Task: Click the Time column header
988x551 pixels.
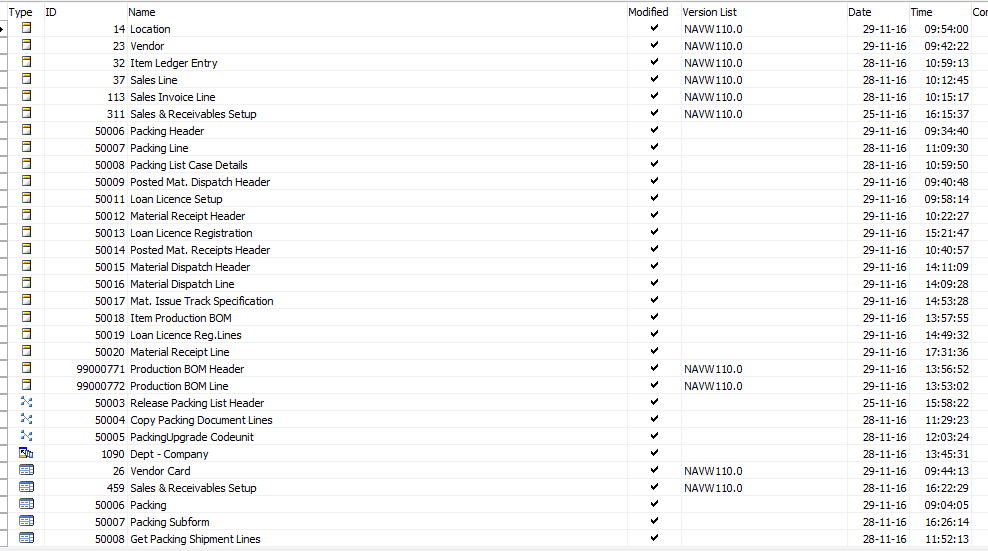Action: (921, 12)
